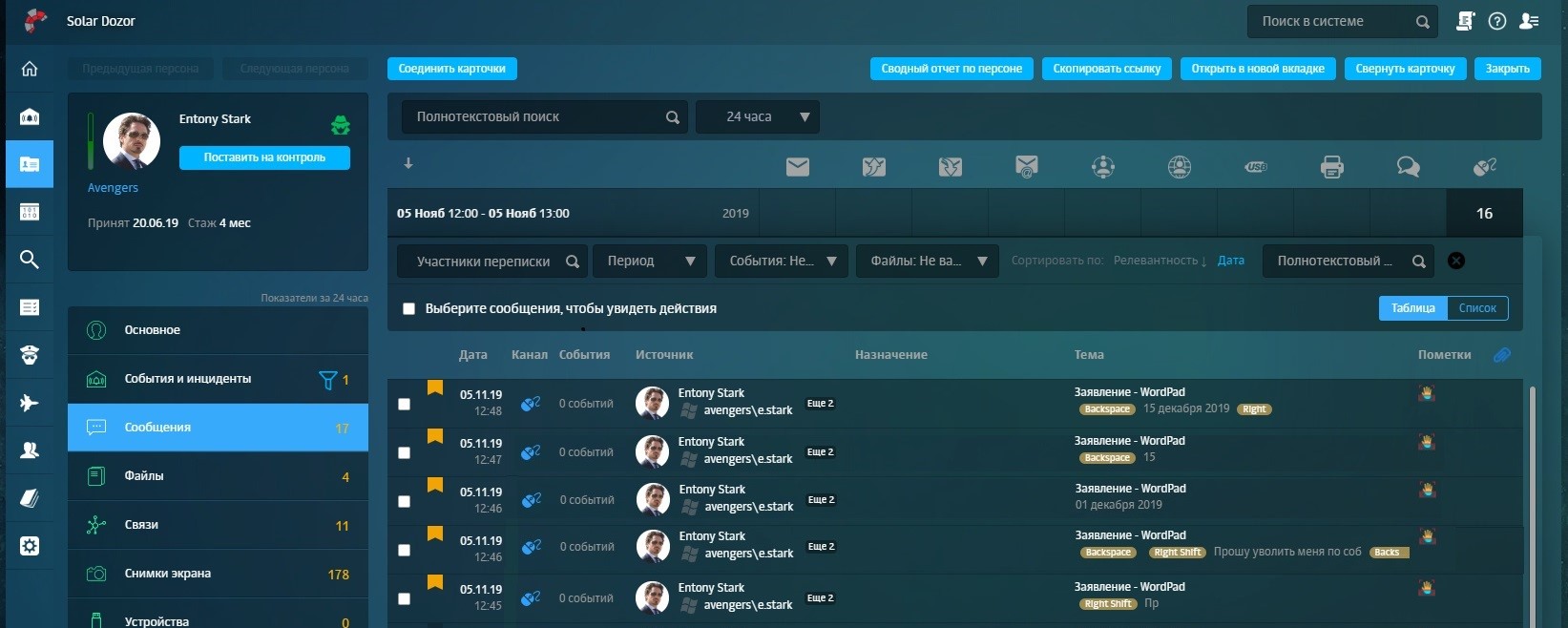Click the Полнотекстовый поиск input field
This screenshot has width=1568, height=628.
coord(534,116)
